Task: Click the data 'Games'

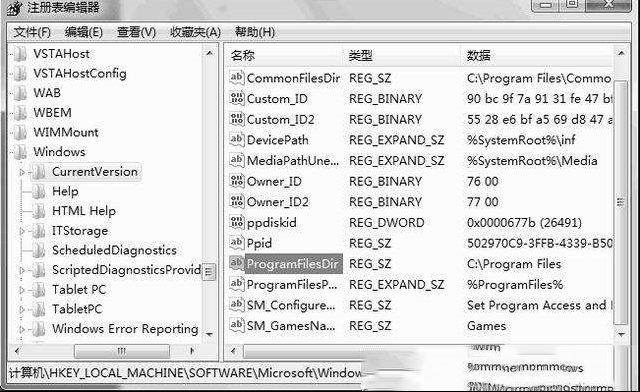Action: click(487, 326)
